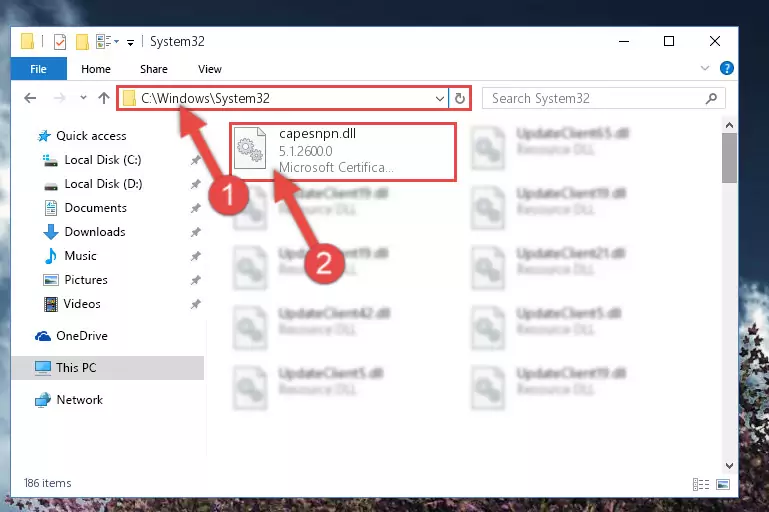Viewport: 769px width, 512px height.
Task: Maximize the System32 window
Action: 669,42
